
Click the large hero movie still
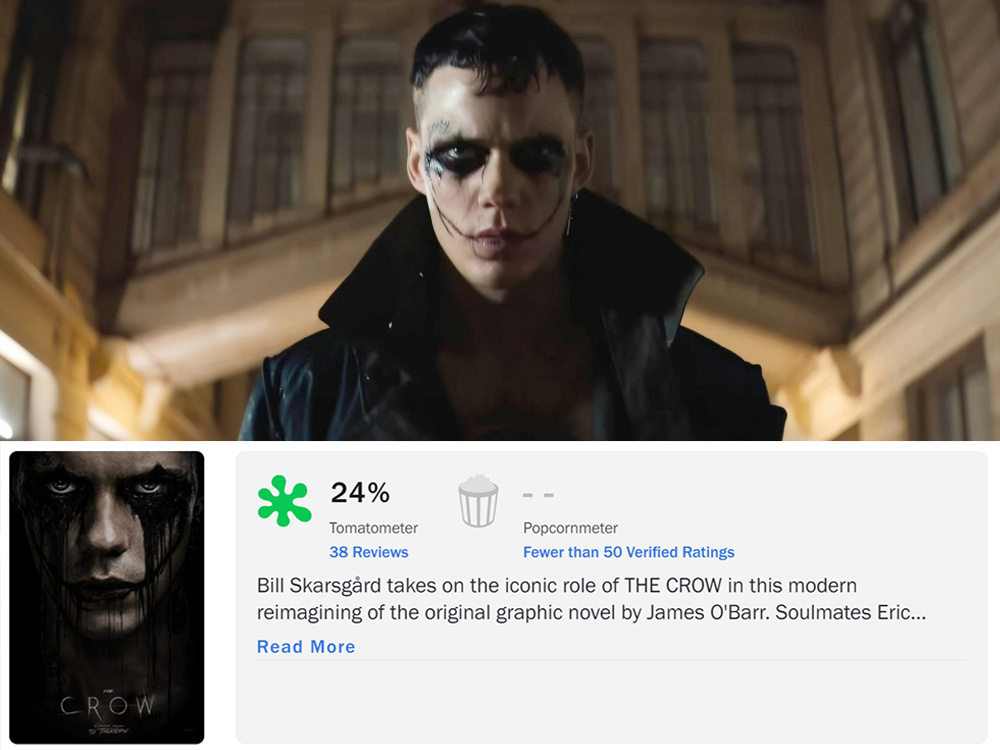click(x=500, y=220)
